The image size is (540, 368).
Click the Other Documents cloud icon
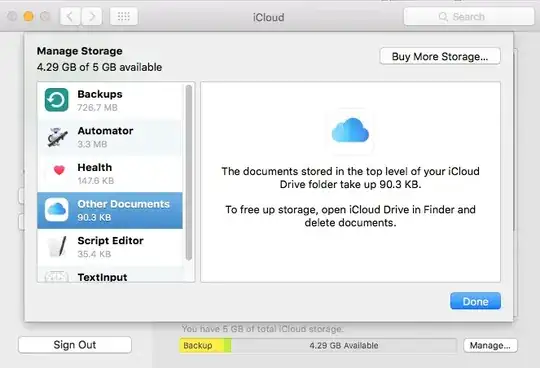tap(56, 209)
